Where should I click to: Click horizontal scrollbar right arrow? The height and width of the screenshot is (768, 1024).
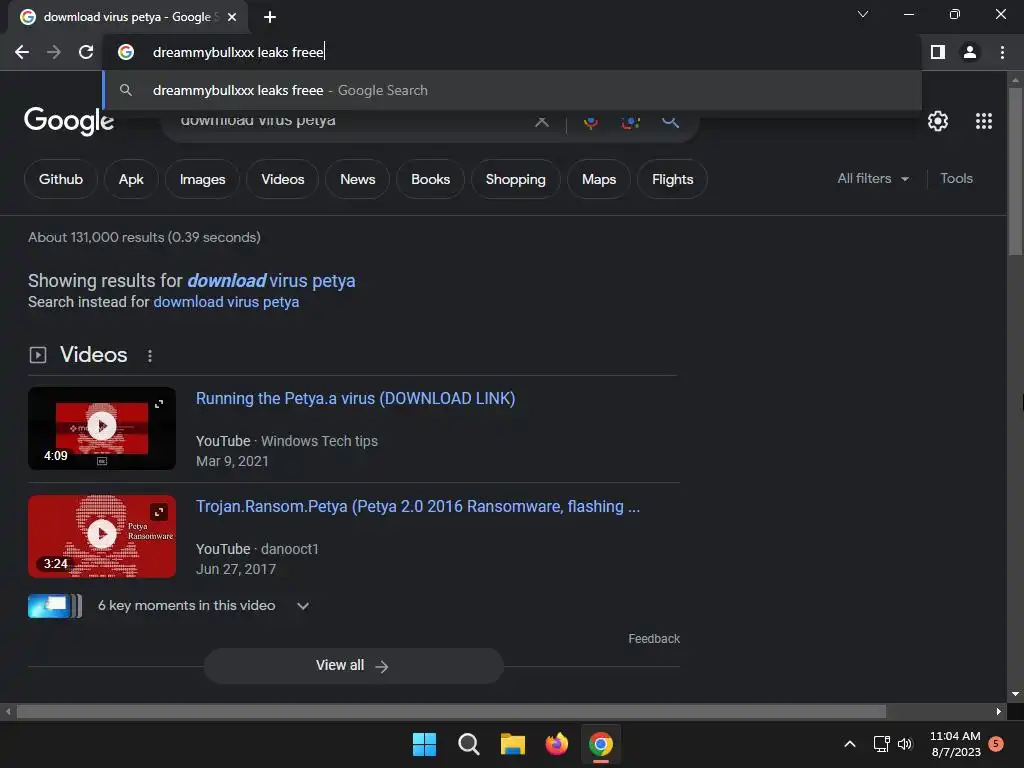998,711
